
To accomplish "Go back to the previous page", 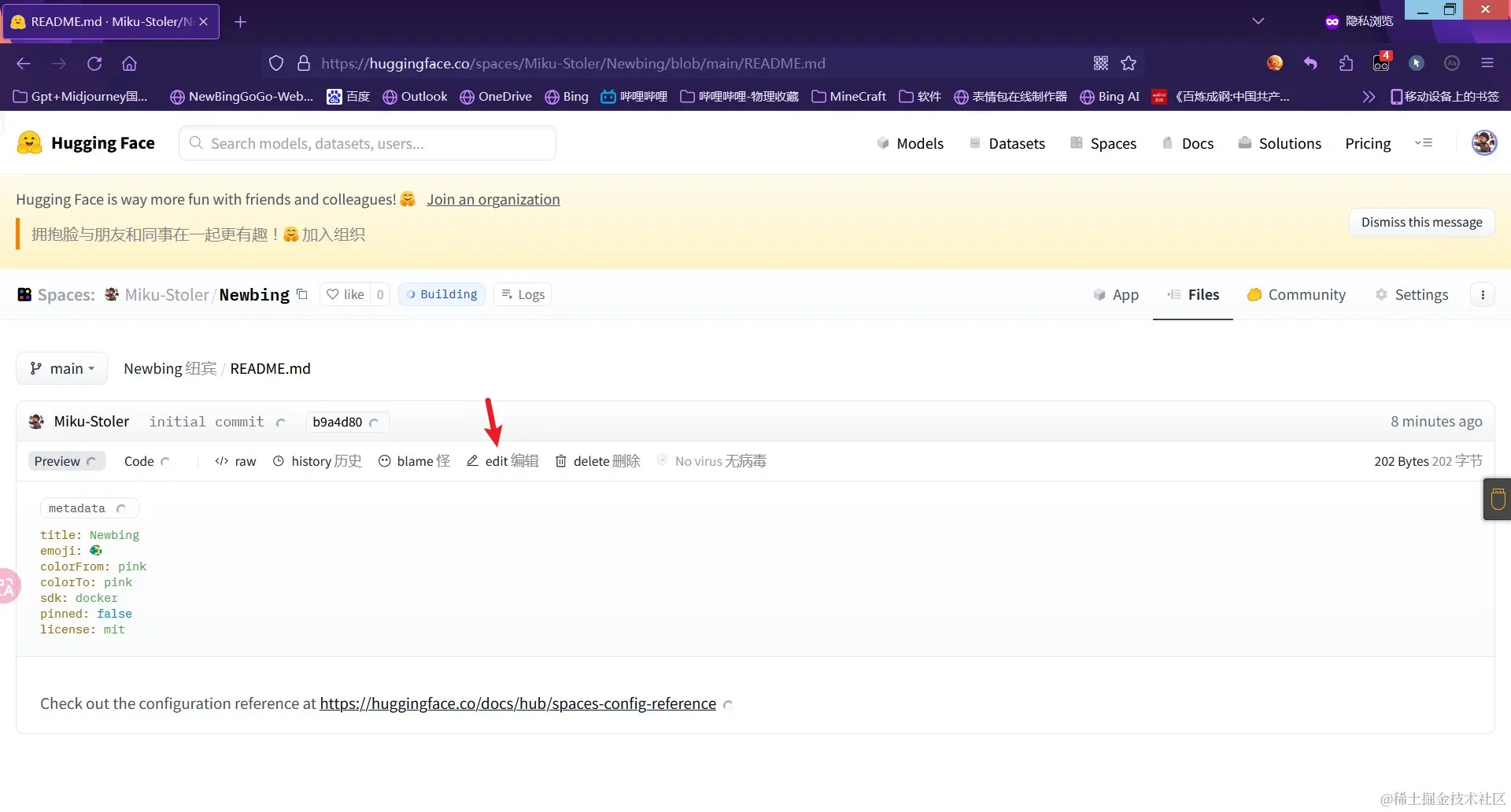I will [24, 64].
